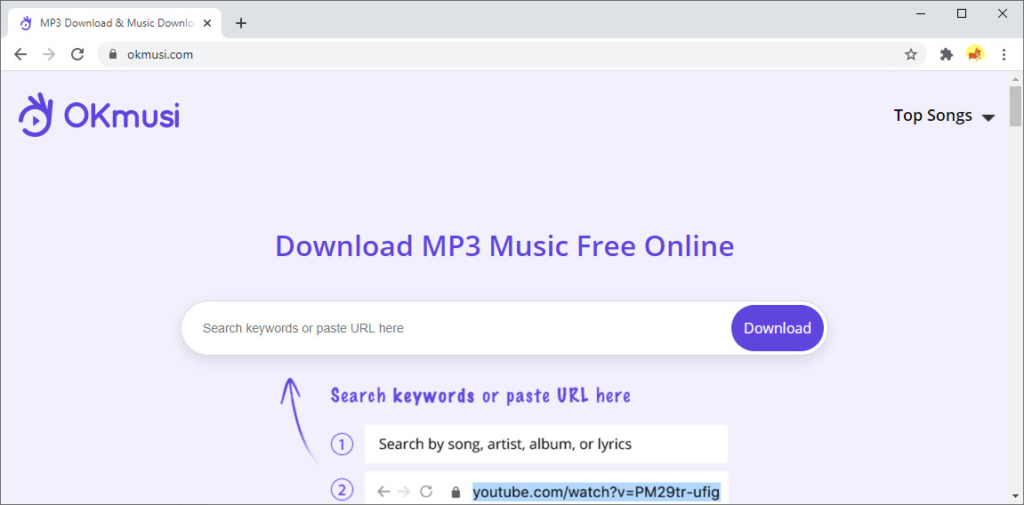1024x505 pixels.
Task: Click the "Download MP3 Music Free Online" heading
Action: pos(504,246)
